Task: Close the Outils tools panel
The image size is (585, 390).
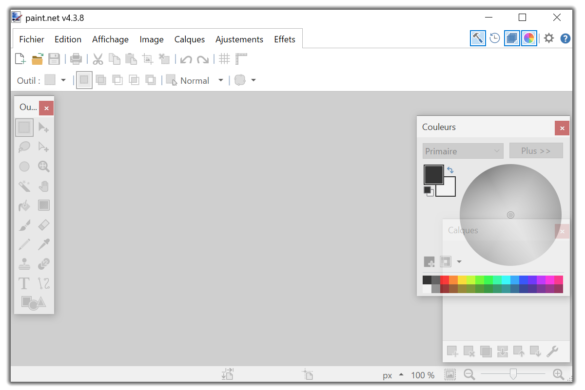Action: pos(46,108)
